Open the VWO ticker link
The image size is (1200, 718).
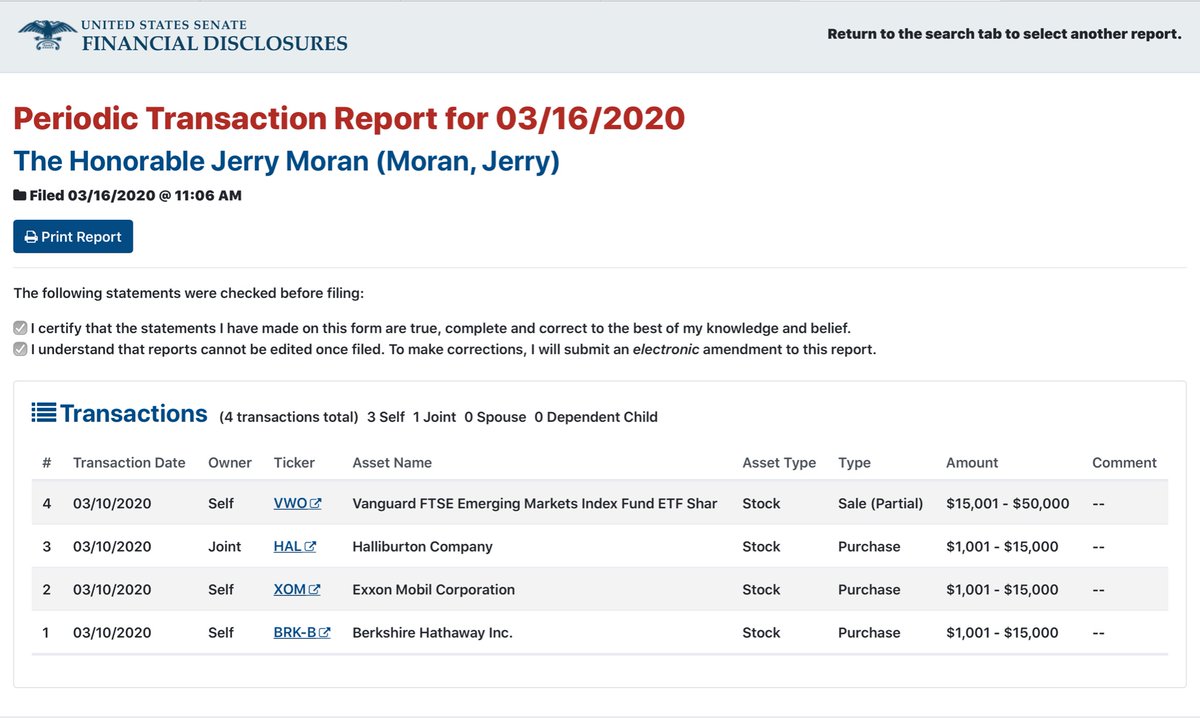coord(297,503)
